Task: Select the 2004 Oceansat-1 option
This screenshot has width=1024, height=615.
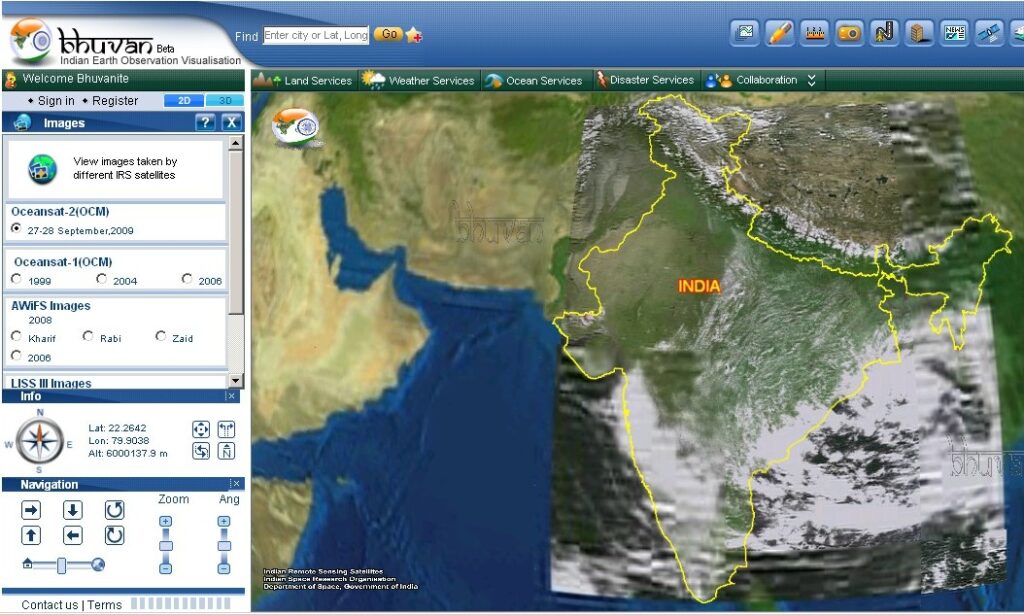Action: coord(101,278)
